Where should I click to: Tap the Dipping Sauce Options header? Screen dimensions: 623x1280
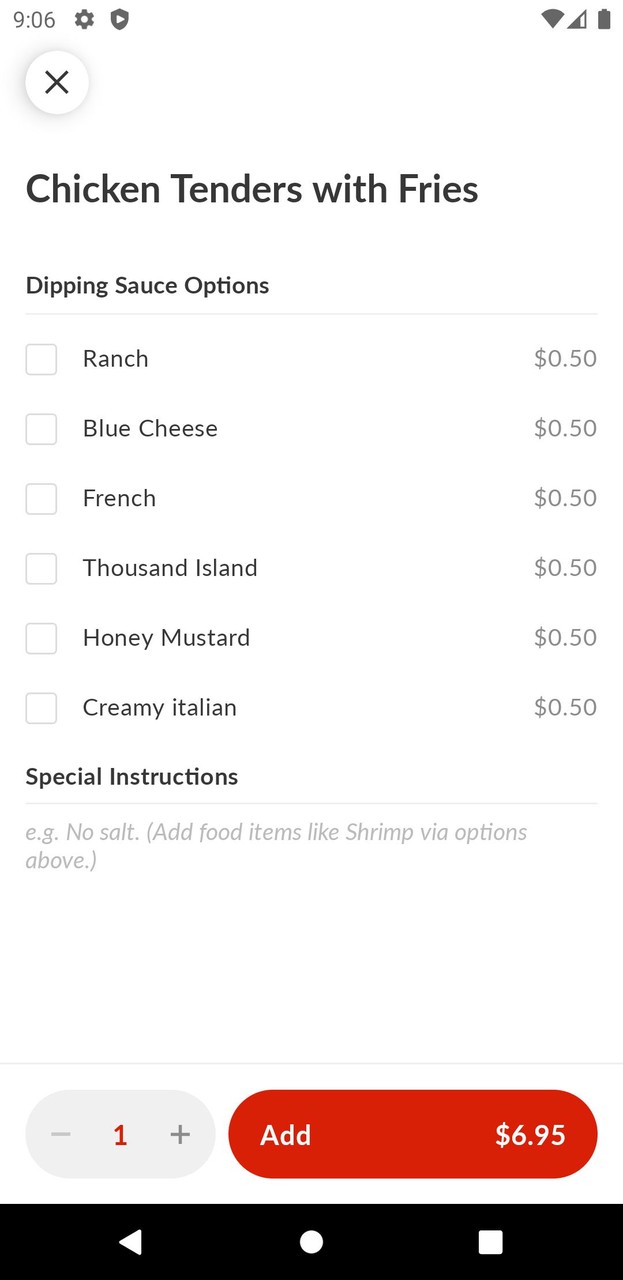[147, 285]
